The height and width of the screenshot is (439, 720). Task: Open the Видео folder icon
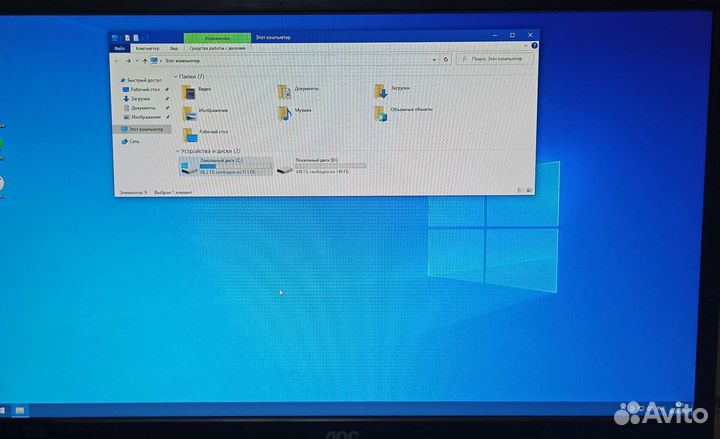pyautogui.click(x=189, y=92)
